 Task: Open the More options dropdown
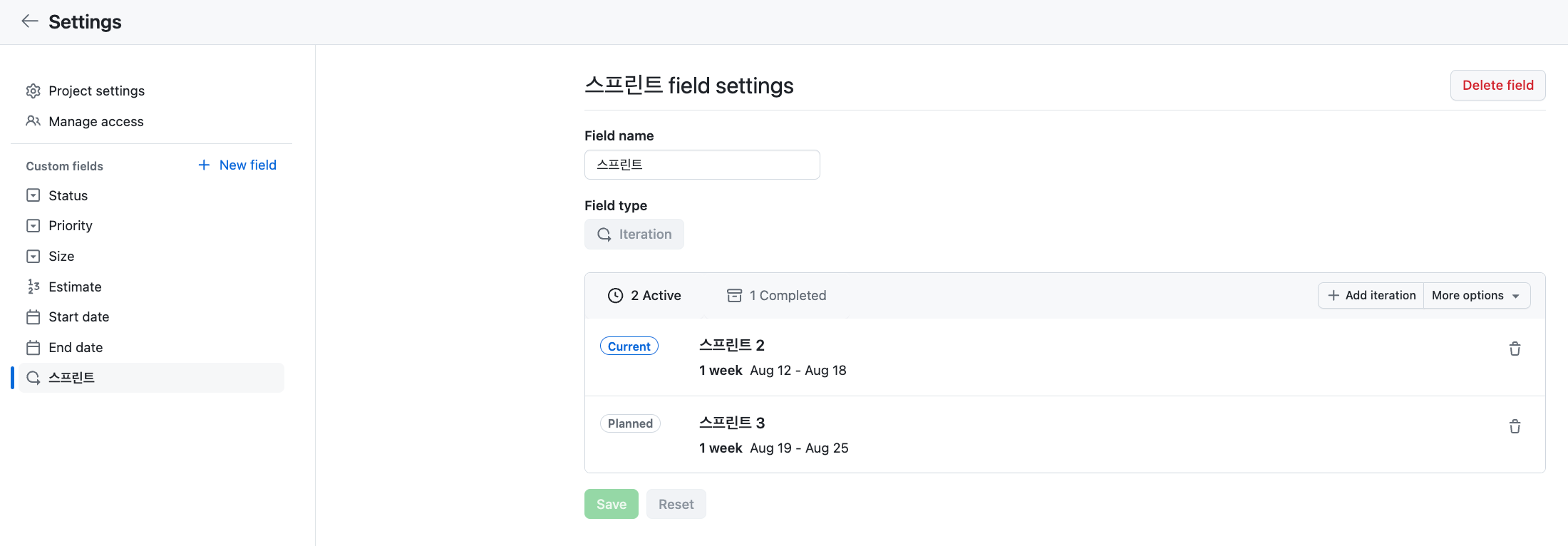coord(1476,296)
